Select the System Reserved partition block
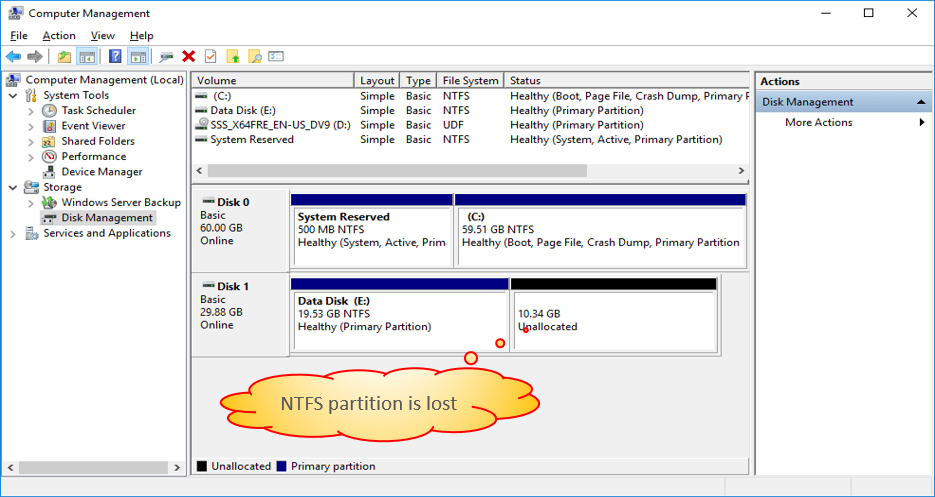The width and height of the screenshot is (935, 497). click(371, 230)
